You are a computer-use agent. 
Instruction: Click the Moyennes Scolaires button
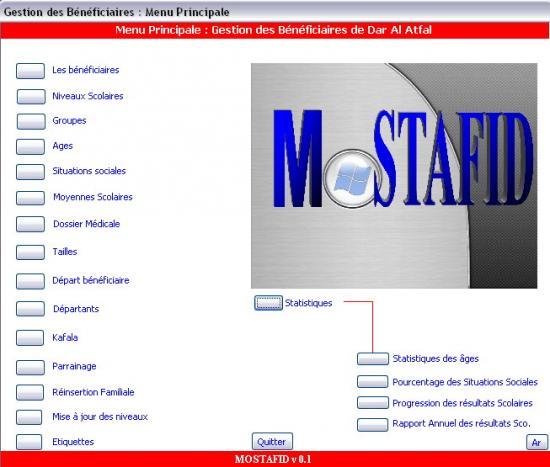tap(31, 198)
